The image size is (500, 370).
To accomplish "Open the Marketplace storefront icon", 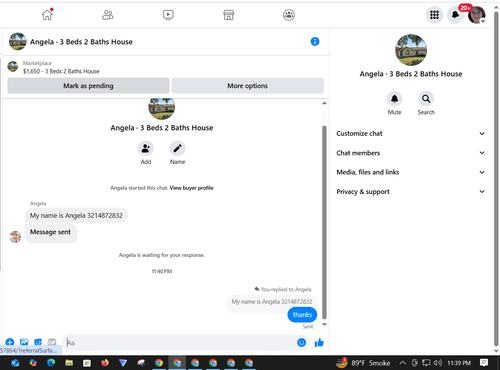I will (x=228, y=15).
